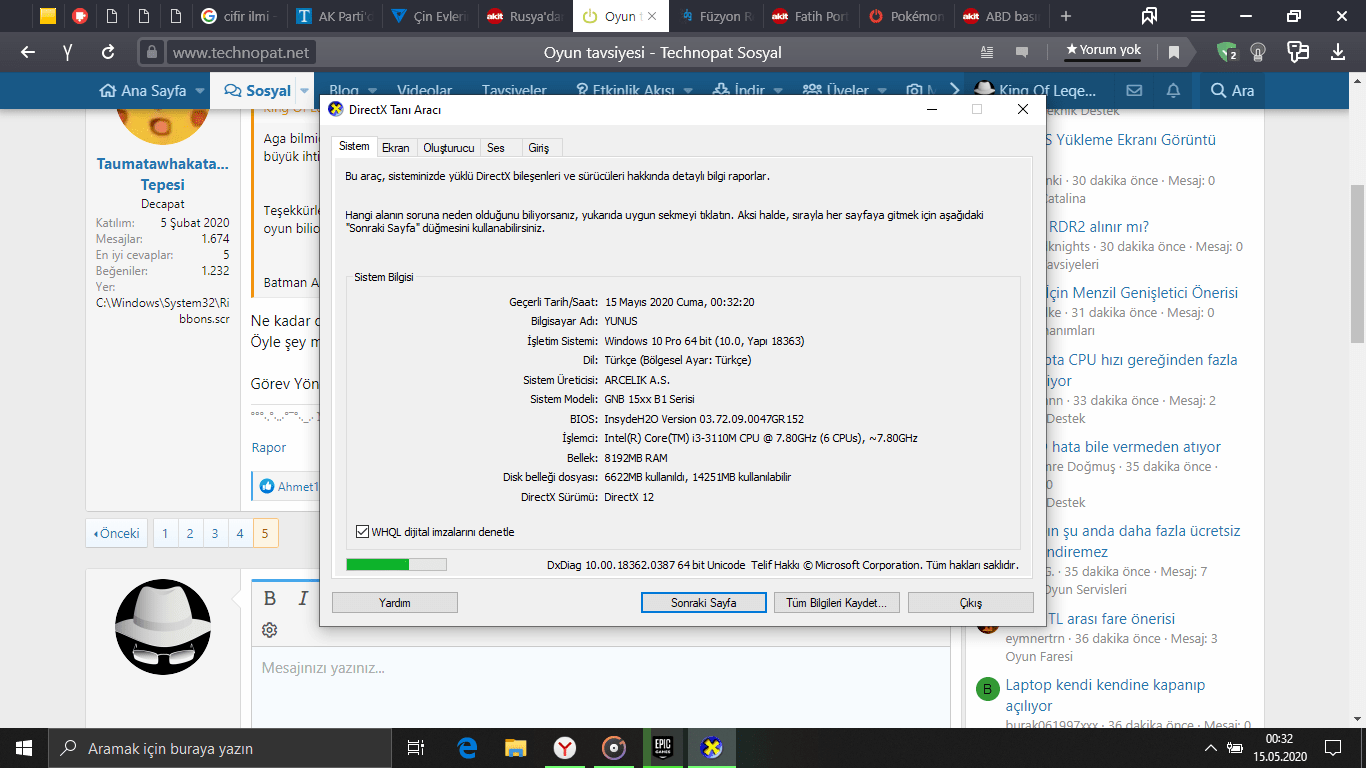The image size is (1366, 768).
Task: Open the Rapor link under the post
Action: (268, 448)
